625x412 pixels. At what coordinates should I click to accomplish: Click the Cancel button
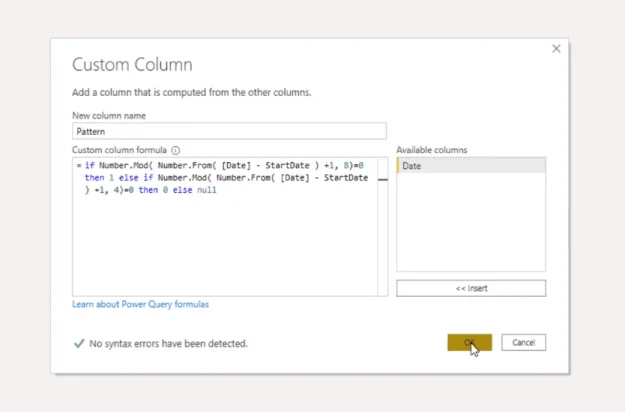pyautogui.click(x=523, y=342)
